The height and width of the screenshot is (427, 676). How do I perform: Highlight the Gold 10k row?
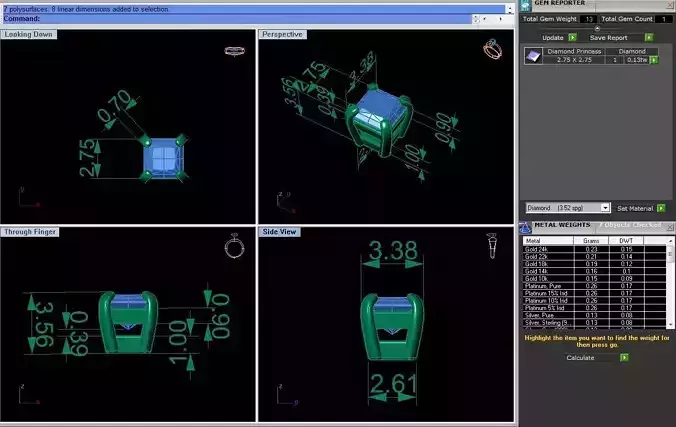[595, 279]
